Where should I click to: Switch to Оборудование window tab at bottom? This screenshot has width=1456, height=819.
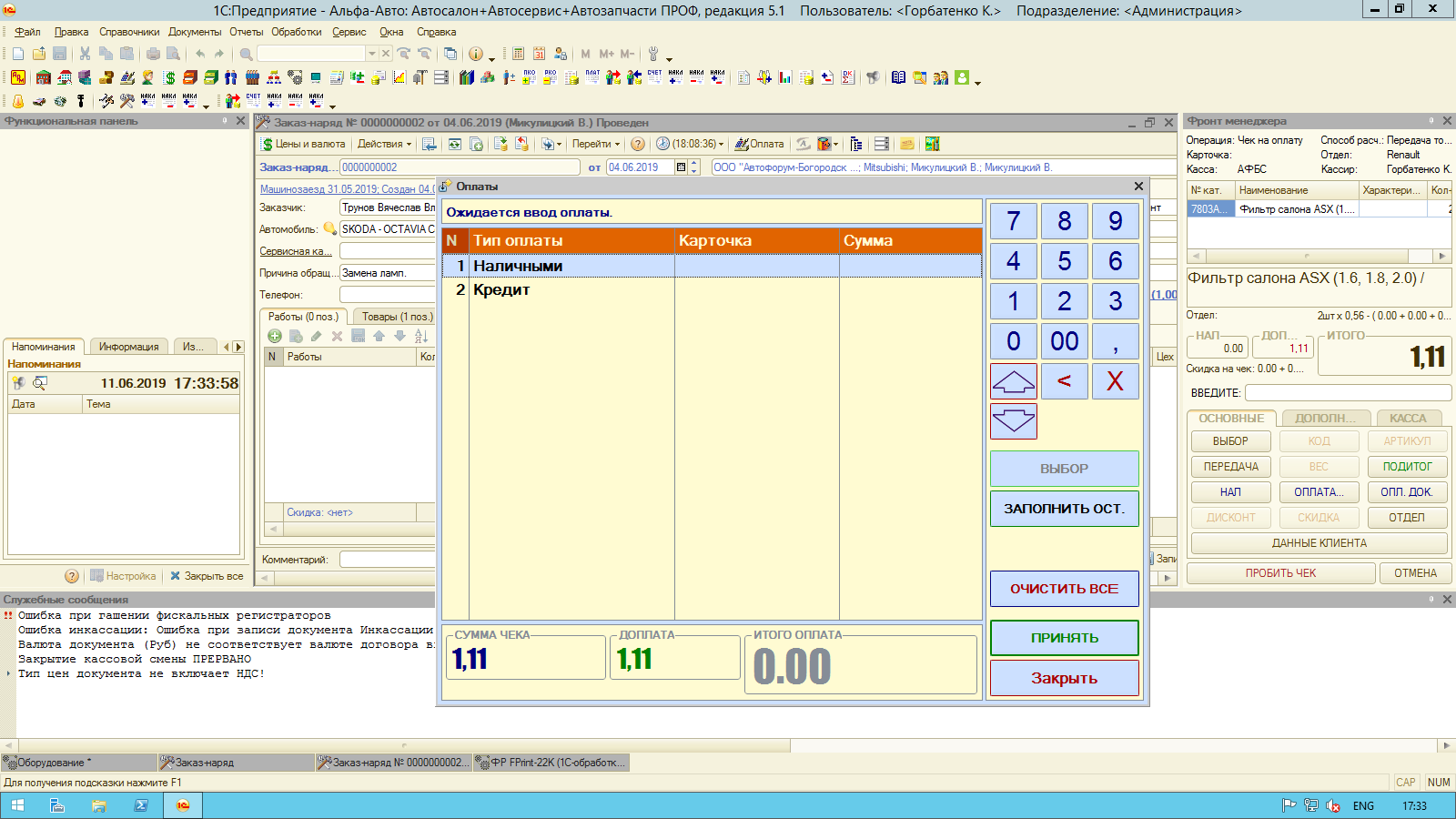tap(80, 763)
